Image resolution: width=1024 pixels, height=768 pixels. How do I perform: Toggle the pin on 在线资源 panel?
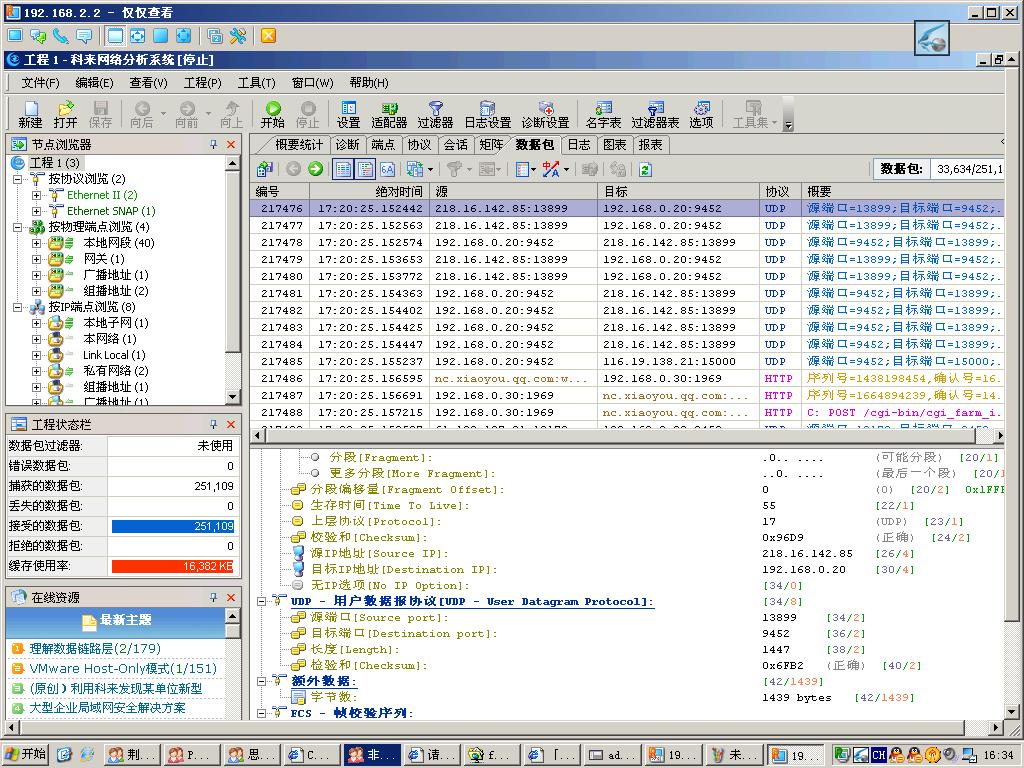click(x=213, y=597)
